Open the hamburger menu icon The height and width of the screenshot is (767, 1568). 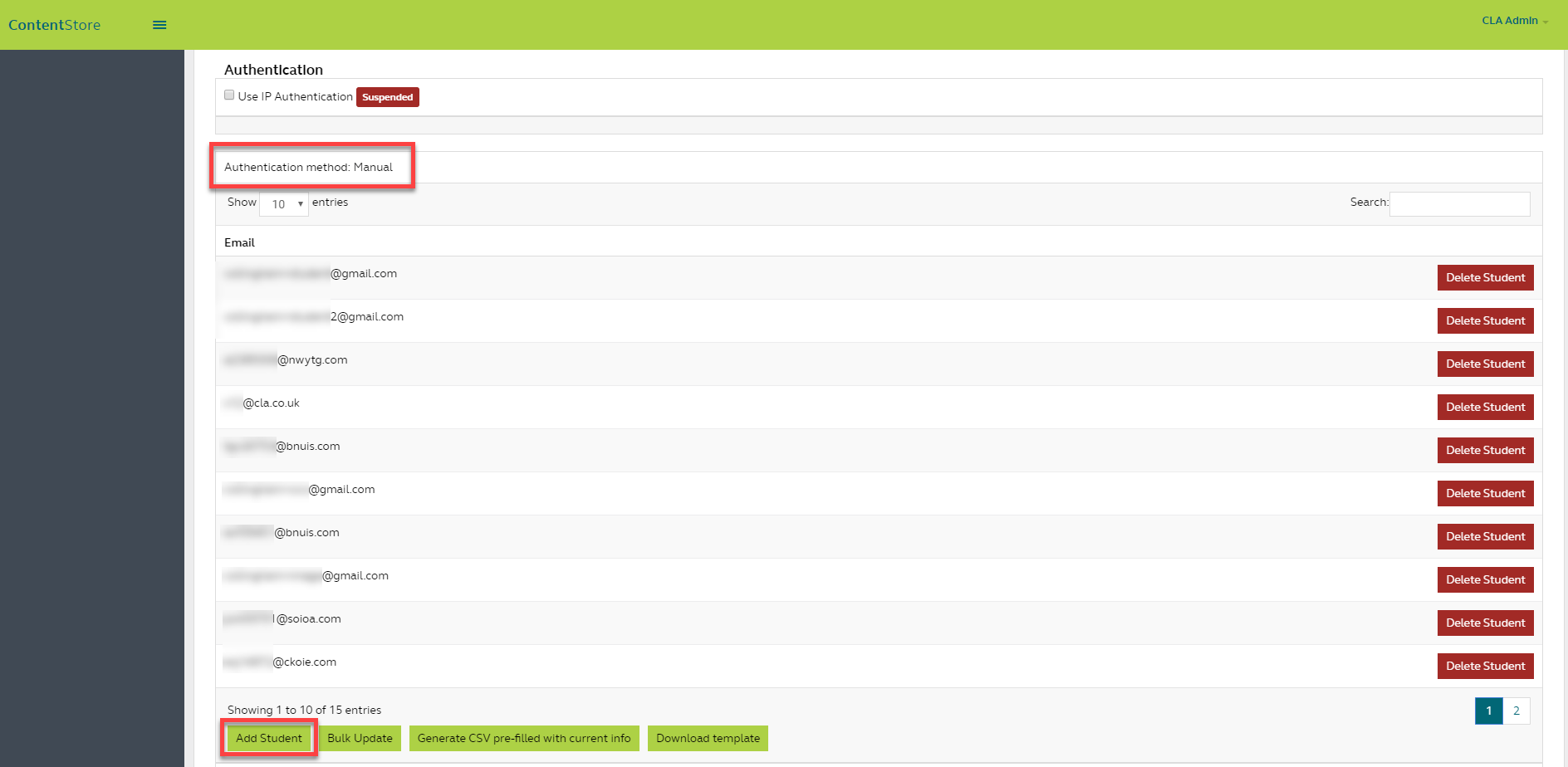[159, 25]
